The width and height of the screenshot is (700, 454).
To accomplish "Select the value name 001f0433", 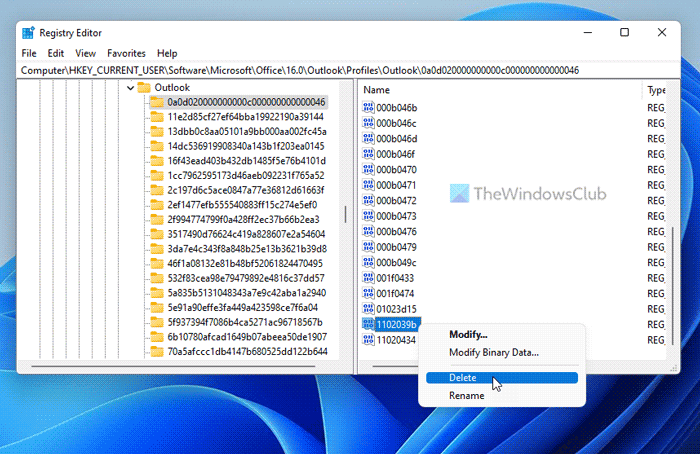I will coord(395,278).
